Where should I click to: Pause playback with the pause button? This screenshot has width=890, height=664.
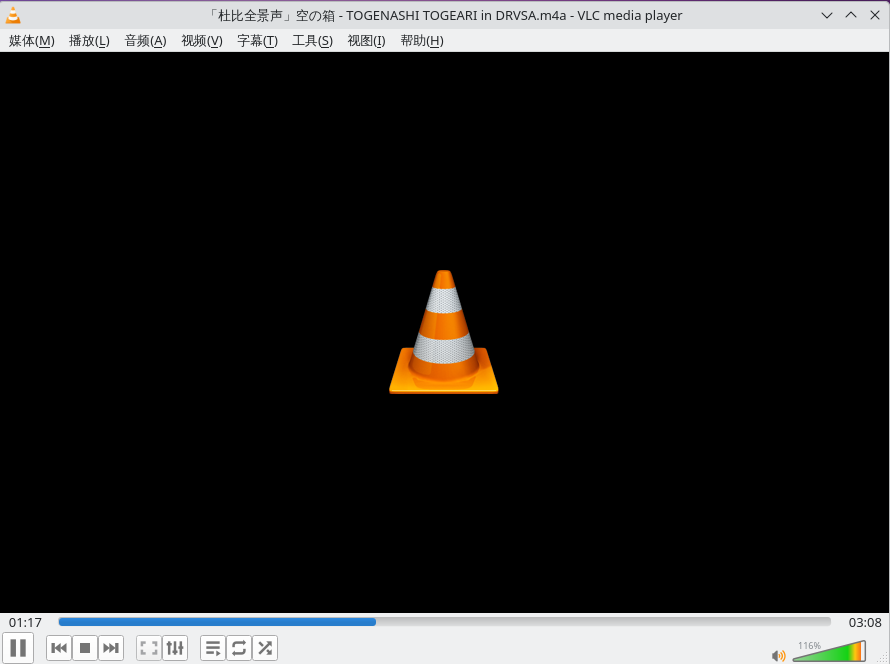tap(18, 648)
